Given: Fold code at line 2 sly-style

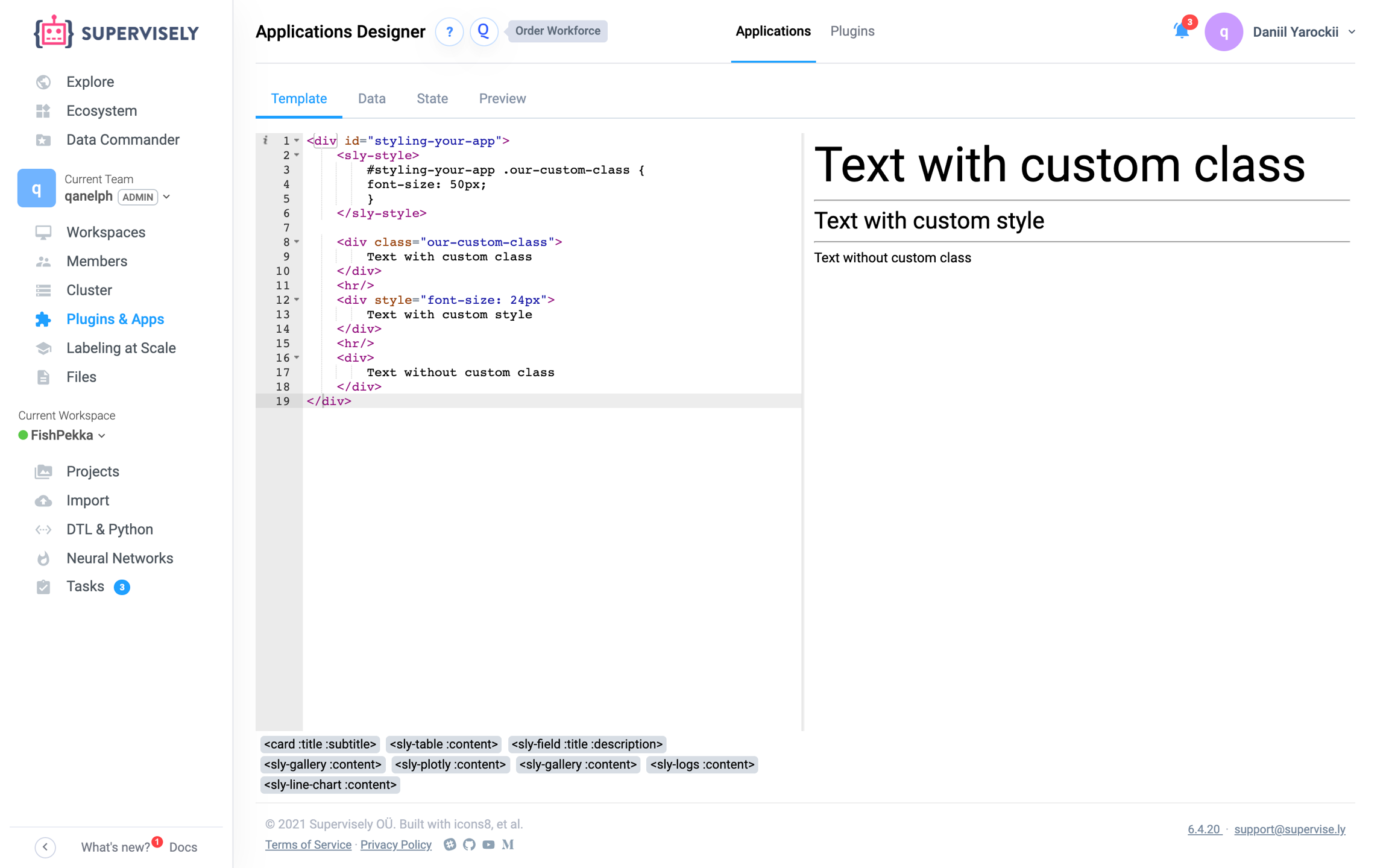Looking at the screenshot, I should 297,156.
